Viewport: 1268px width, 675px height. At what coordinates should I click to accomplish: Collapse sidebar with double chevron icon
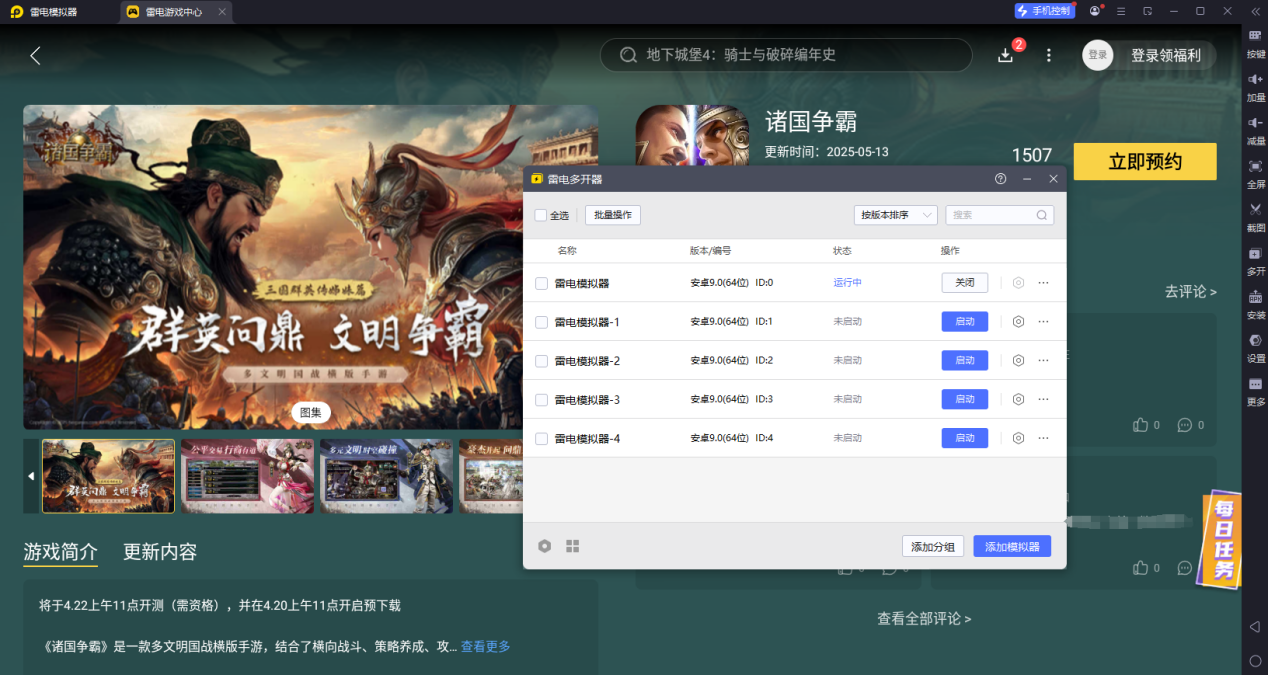pyautogui.click(x=1255, y=11)
